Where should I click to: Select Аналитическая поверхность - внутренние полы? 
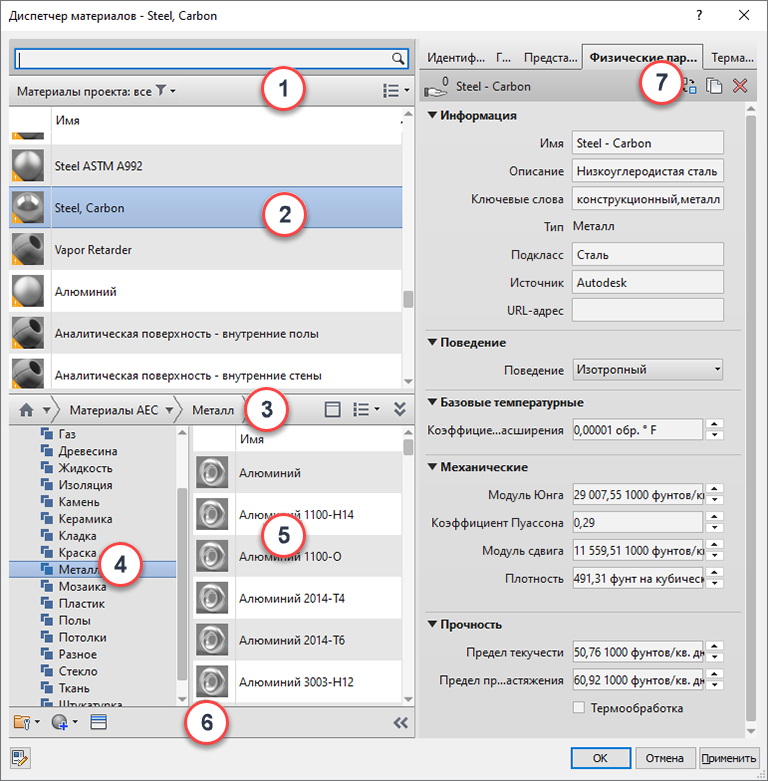[x=205, y=333]
